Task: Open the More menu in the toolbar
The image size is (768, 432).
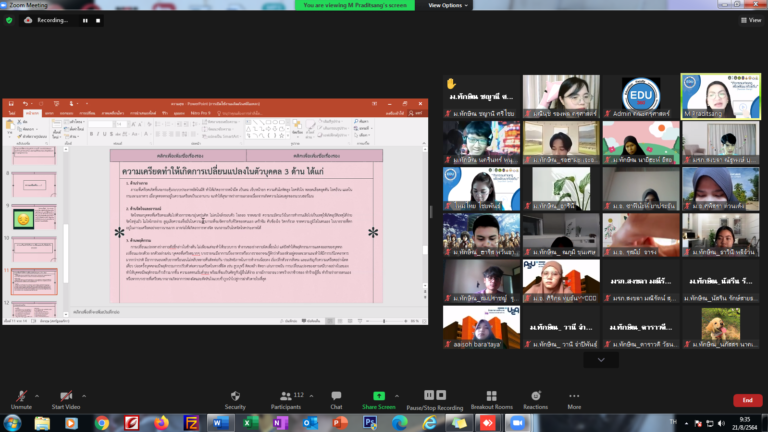Action: point(574,396)
